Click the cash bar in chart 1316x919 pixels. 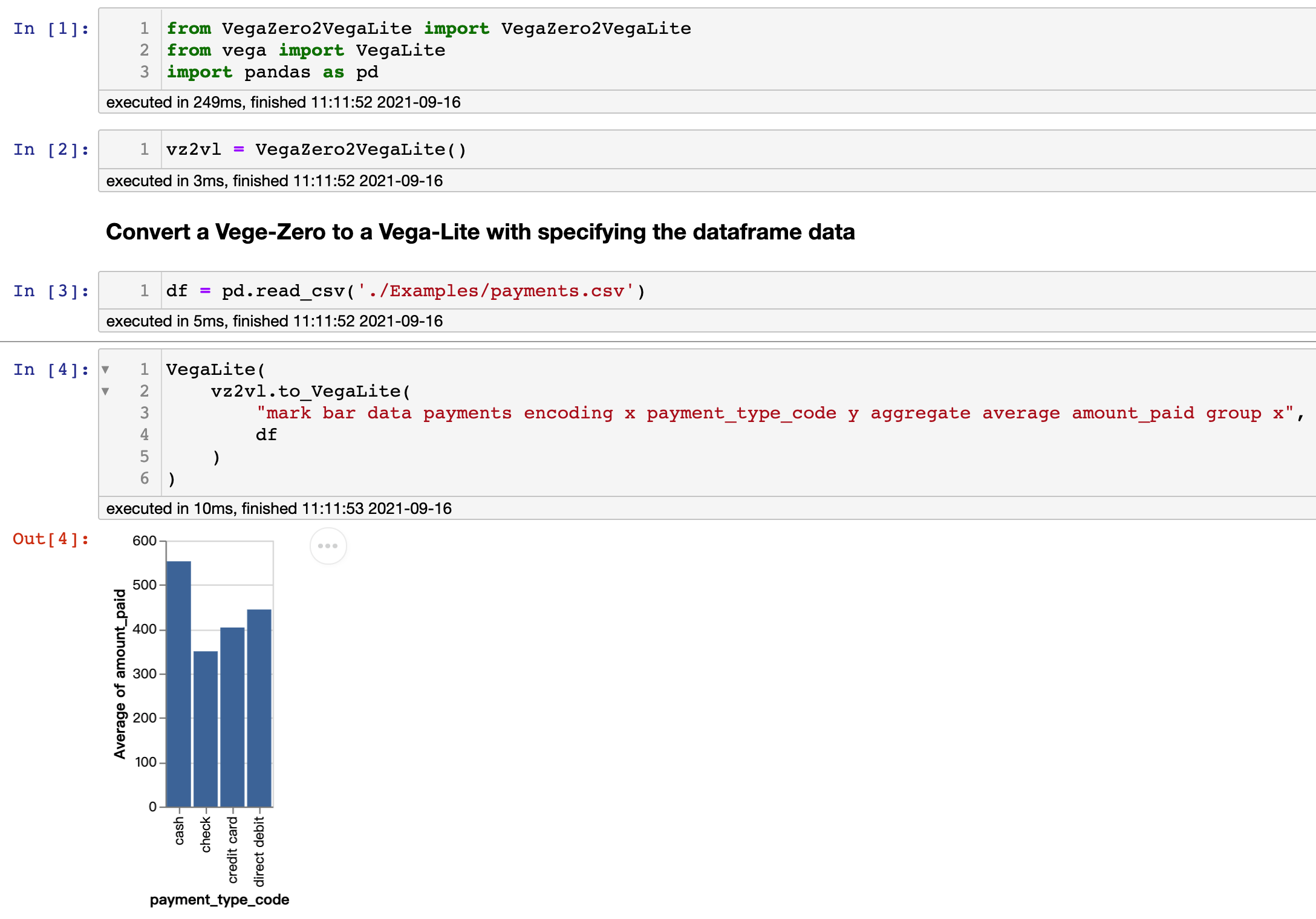(178, 683)
